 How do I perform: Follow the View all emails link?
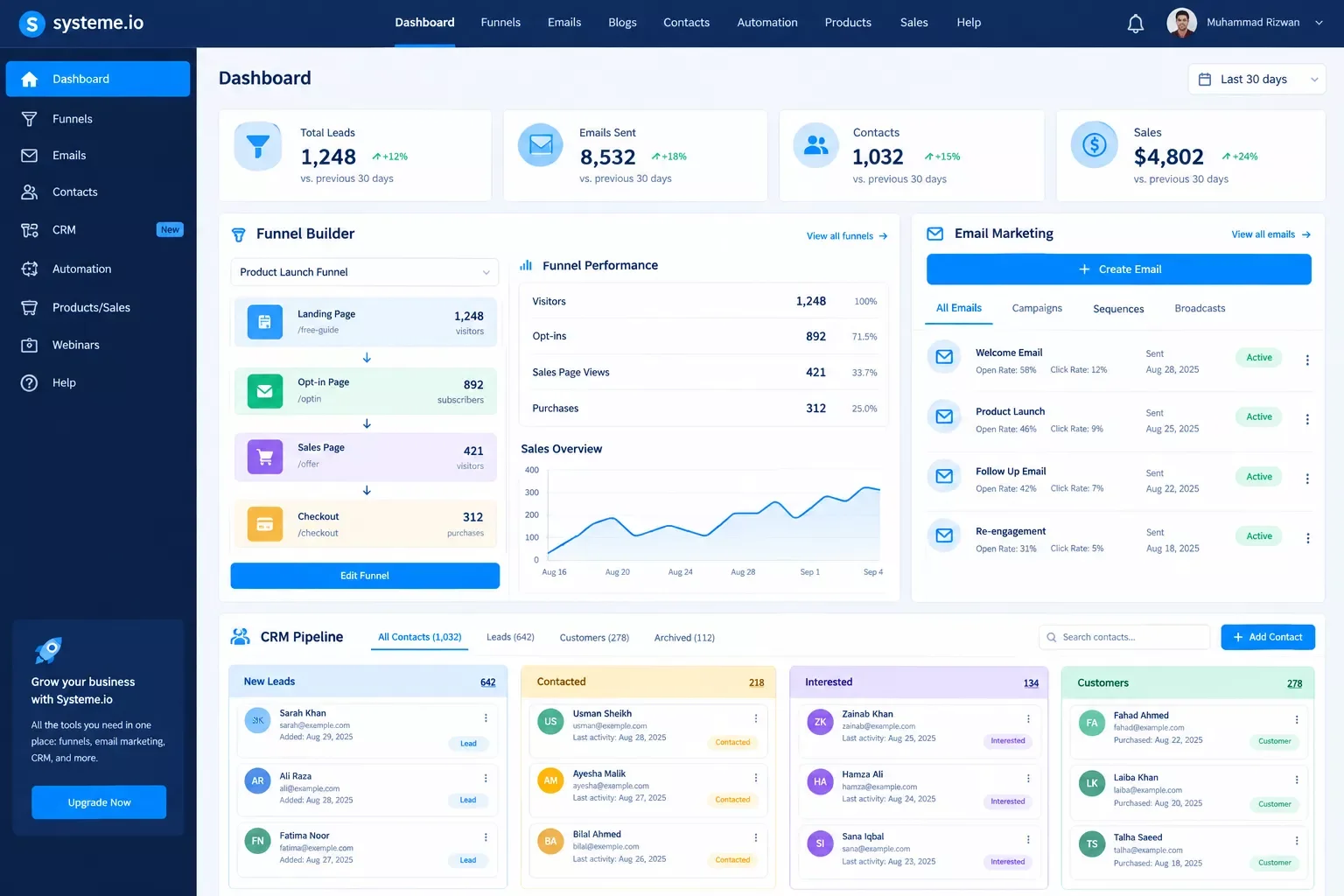tap(1271, 234)
